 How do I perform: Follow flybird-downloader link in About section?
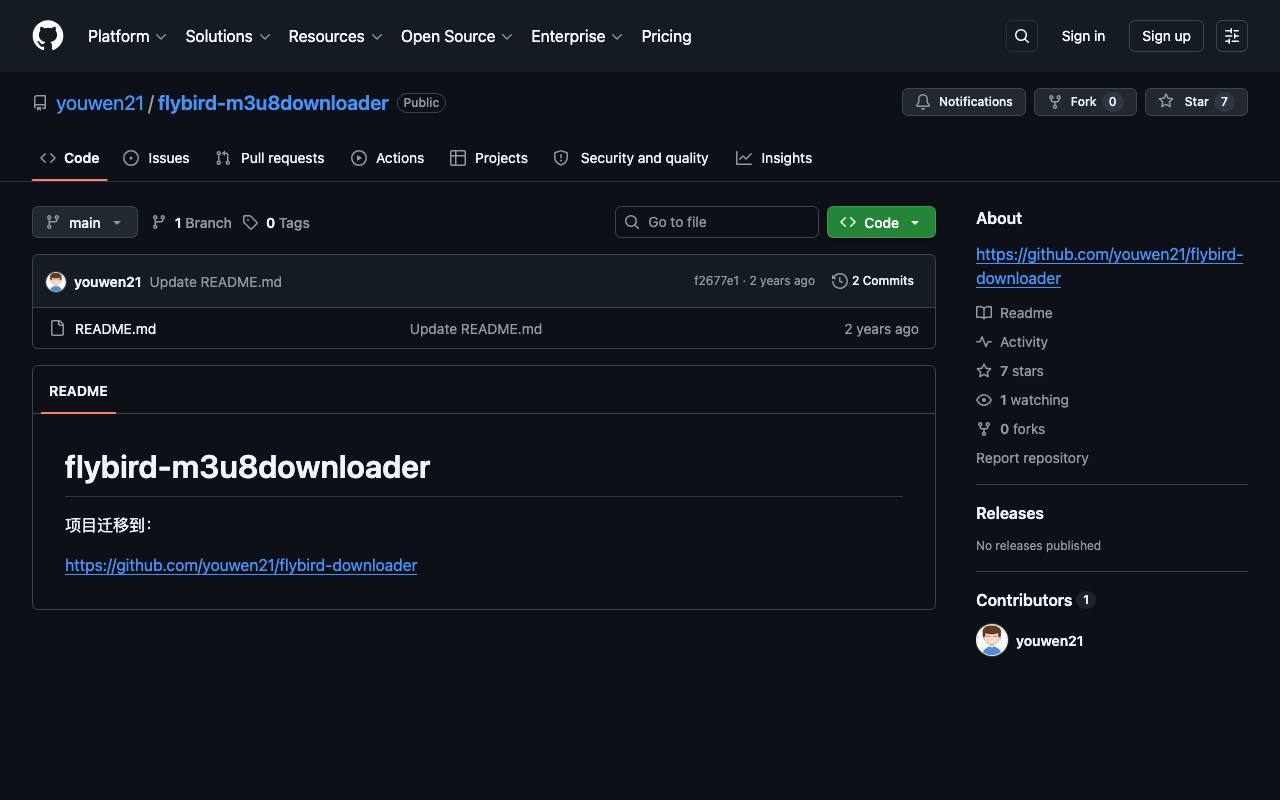[1110, 266]
